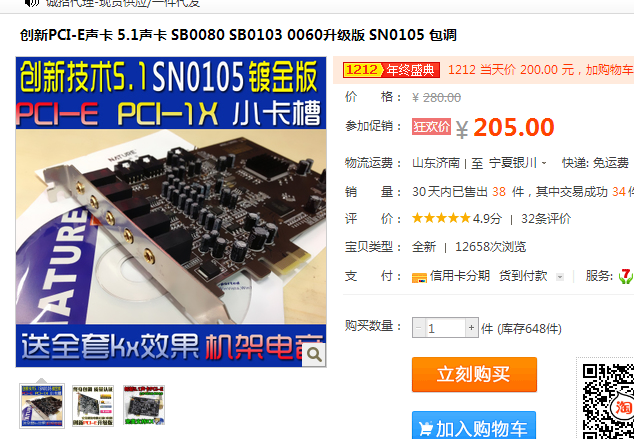
Task: Click the speaker announcement icon at top
Action: 32,3
